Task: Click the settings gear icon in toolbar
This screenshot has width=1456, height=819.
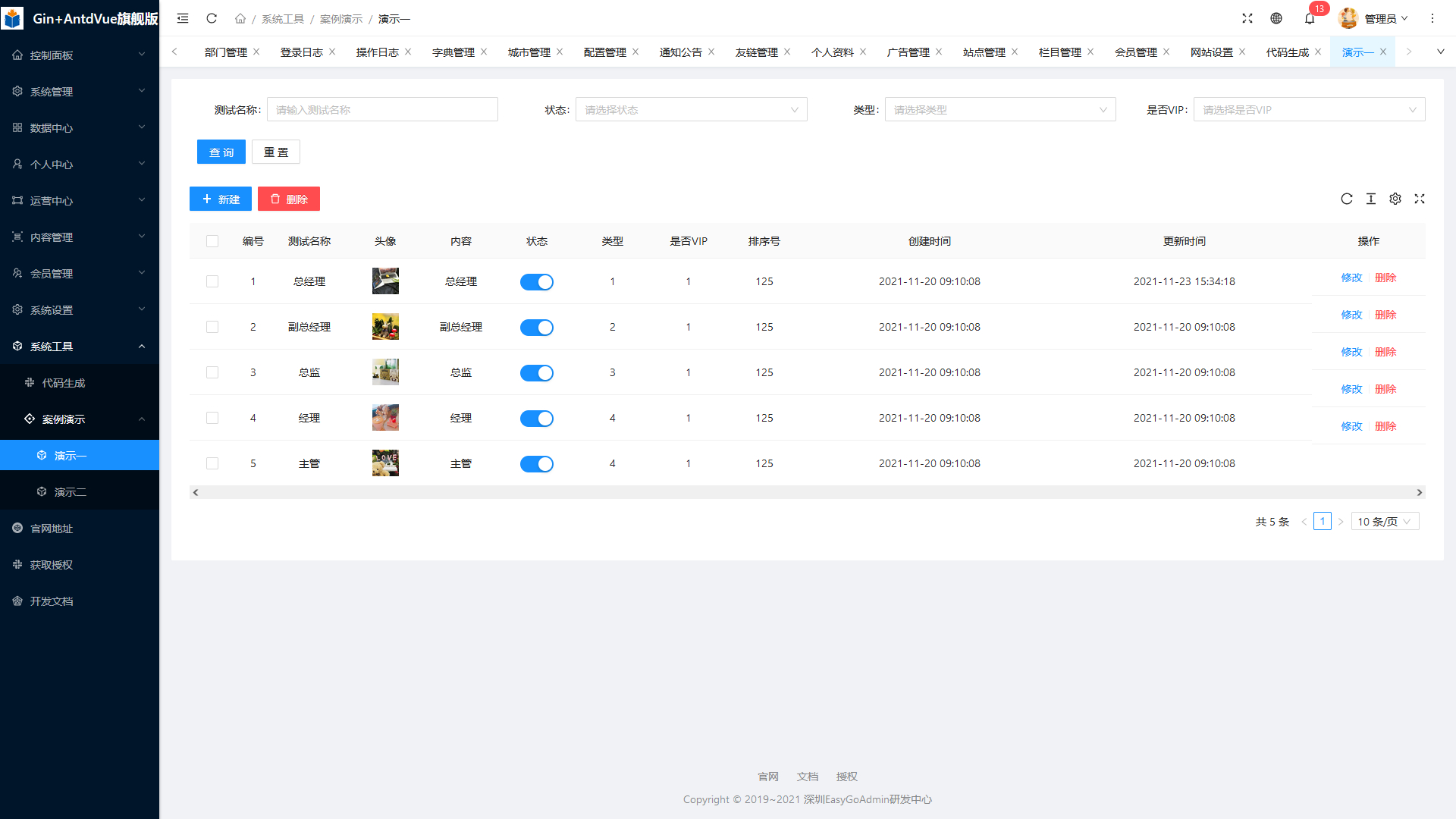Action: click(x=1395, y=199)
